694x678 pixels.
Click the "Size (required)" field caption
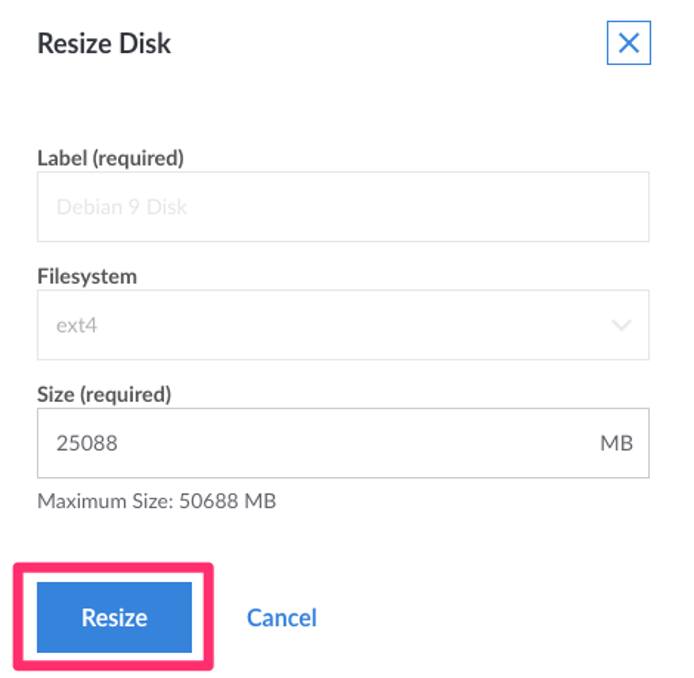pos(104,394)
